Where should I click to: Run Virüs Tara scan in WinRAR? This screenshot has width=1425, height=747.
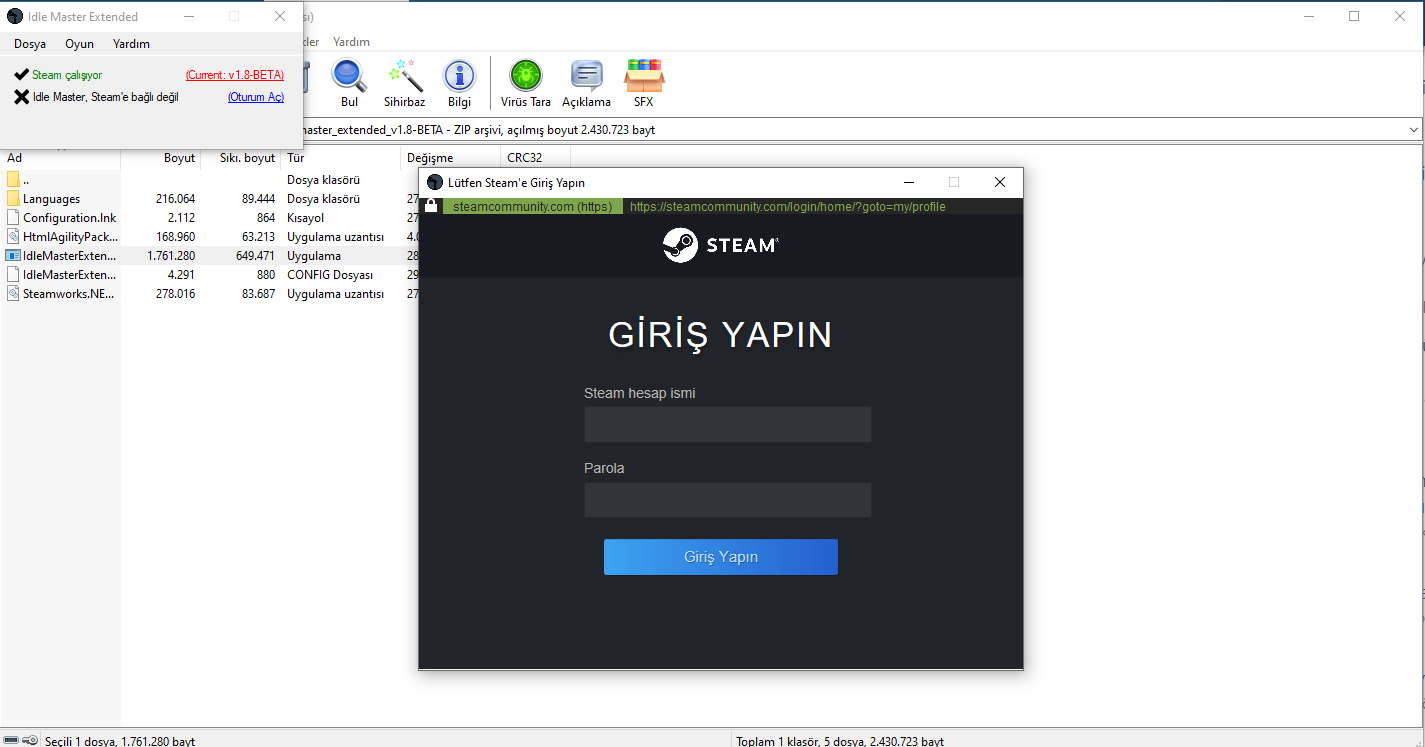pos(526,76)
